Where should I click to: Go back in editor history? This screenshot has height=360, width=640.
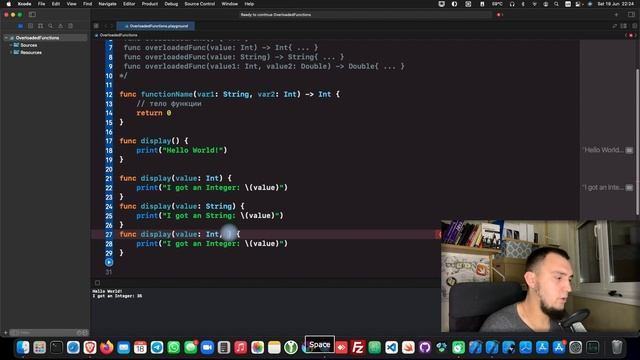point(105,26)
